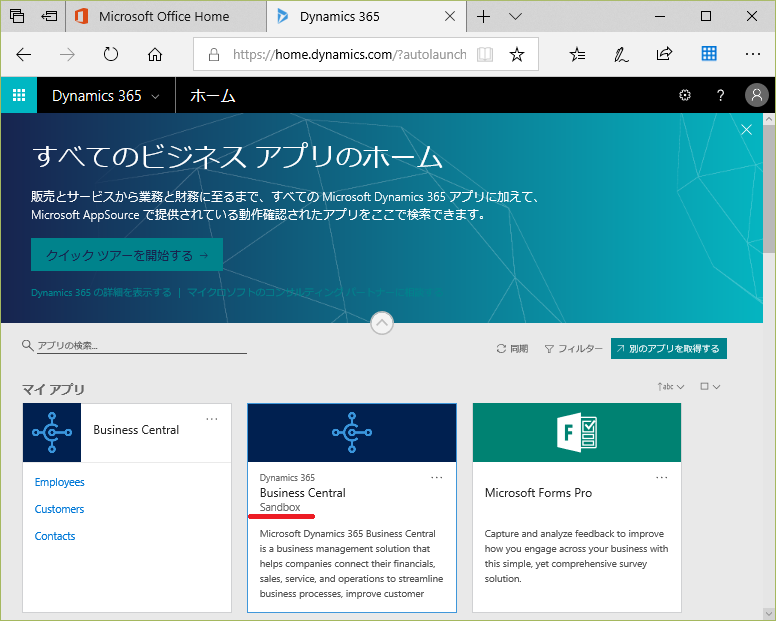This screenshot has width=776, height=621.
Task: Click the アプリの検索 search field
Action: click(142, 345)
